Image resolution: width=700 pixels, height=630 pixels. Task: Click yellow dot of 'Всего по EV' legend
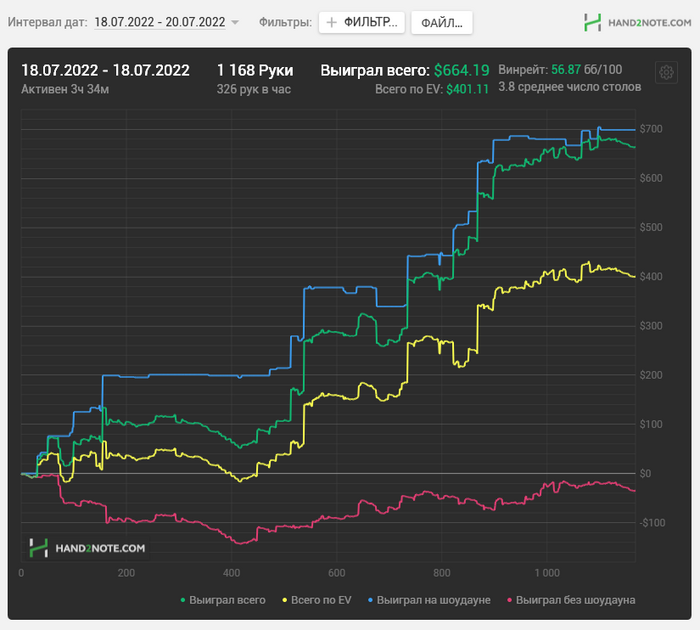click(x=284, y=601)
